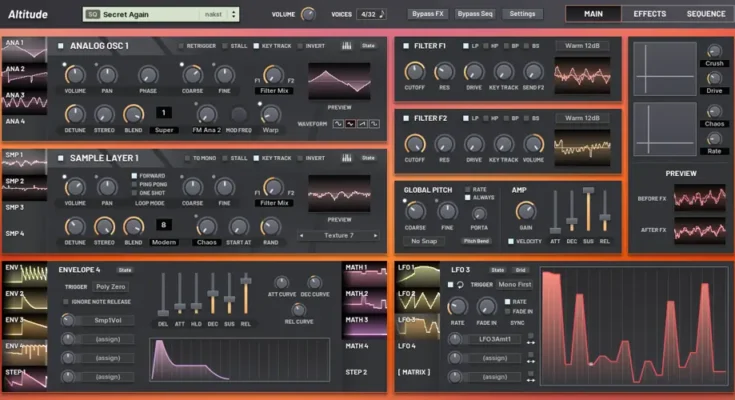Open the MATRIX tab

(x=414, y=372)
